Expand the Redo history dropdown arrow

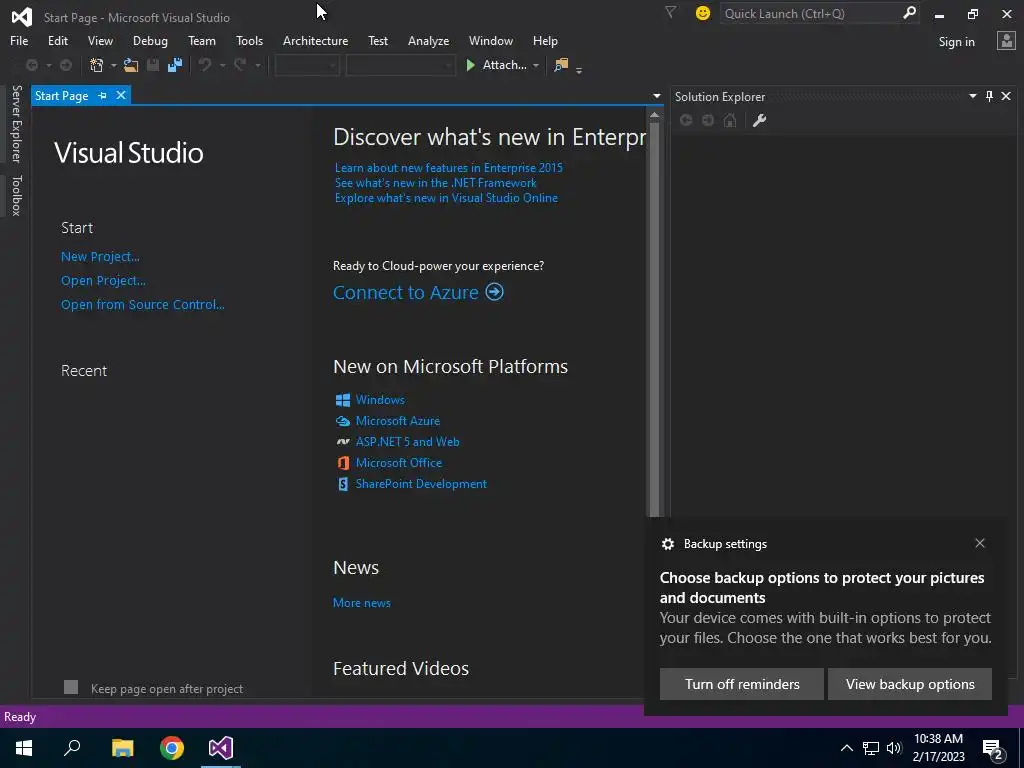pos(258,65)
